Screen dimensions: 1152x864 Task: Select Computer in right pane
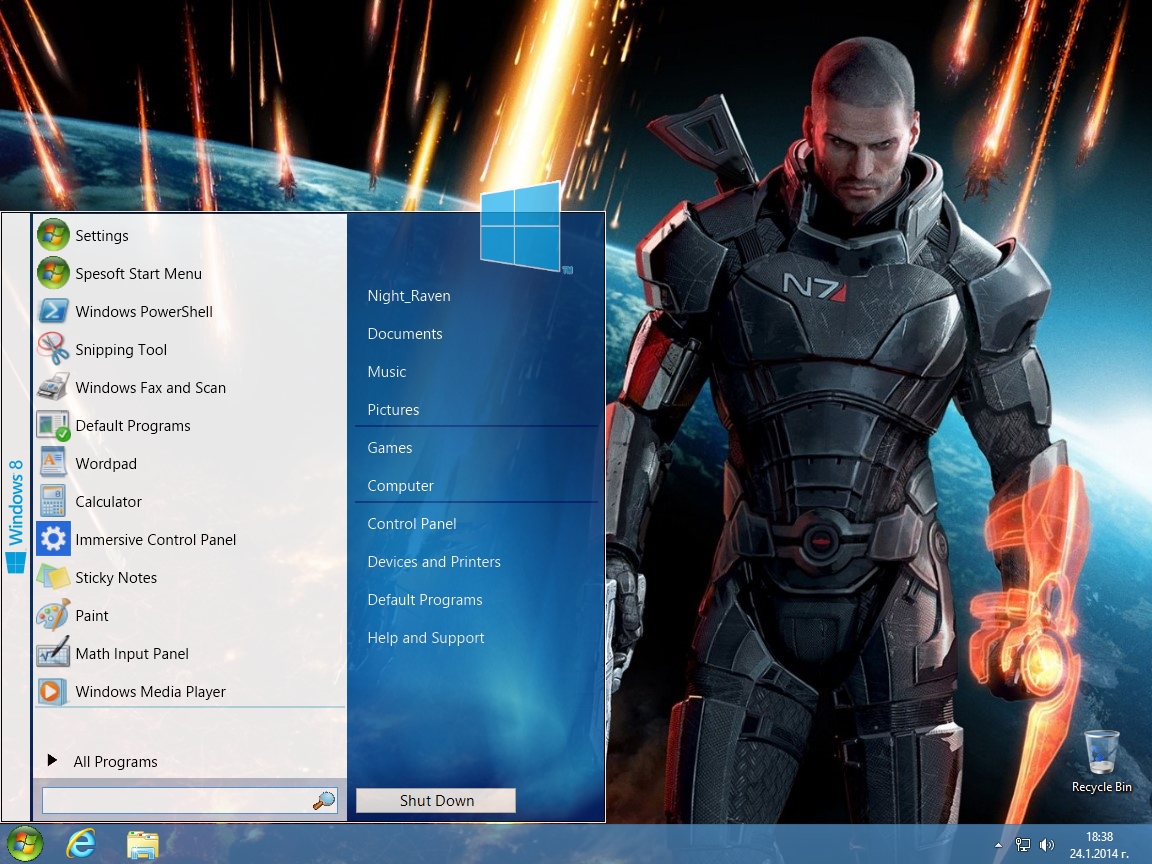point(400,486)
